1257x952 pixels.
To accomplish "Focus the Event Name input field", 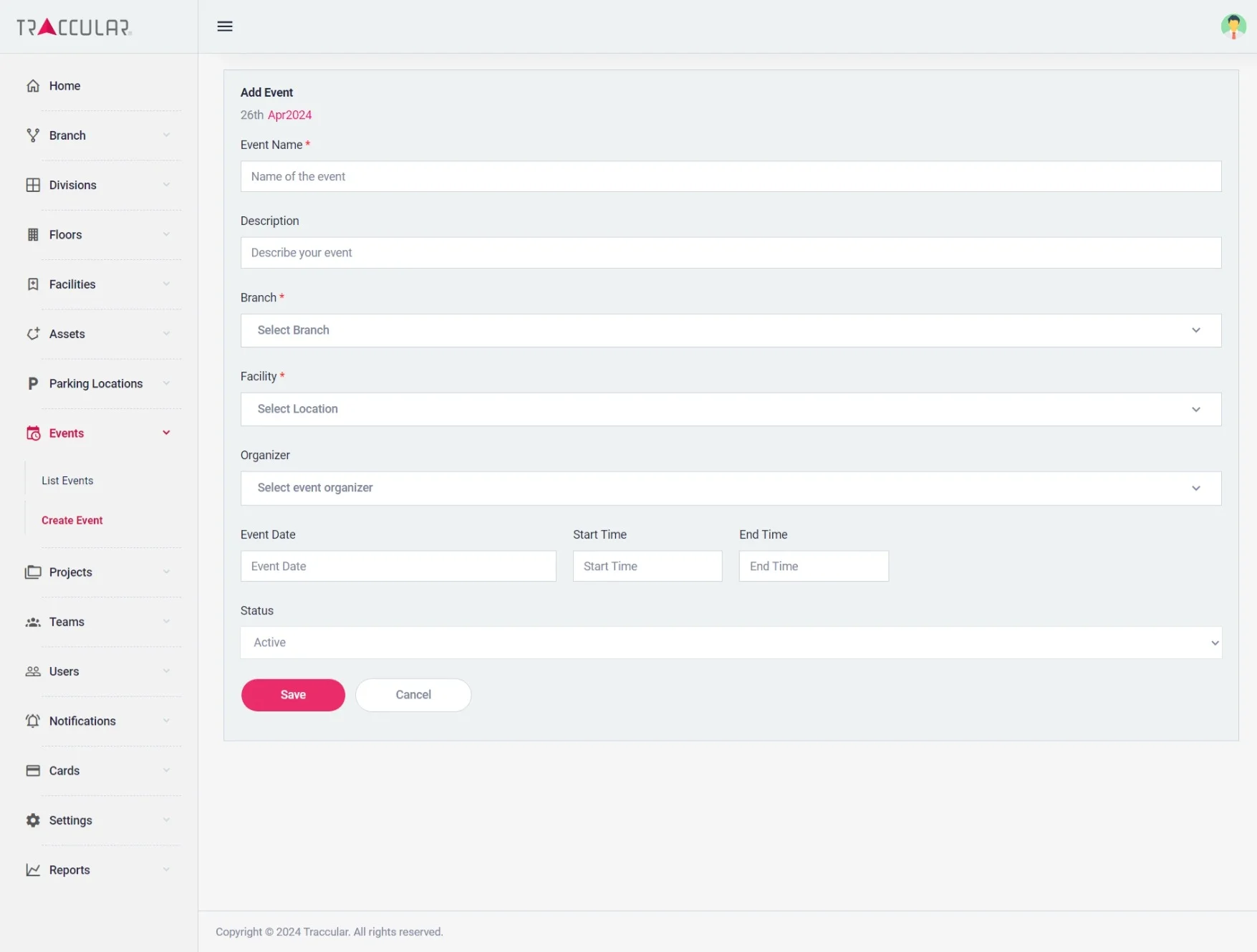I will [x=731, y=176].
